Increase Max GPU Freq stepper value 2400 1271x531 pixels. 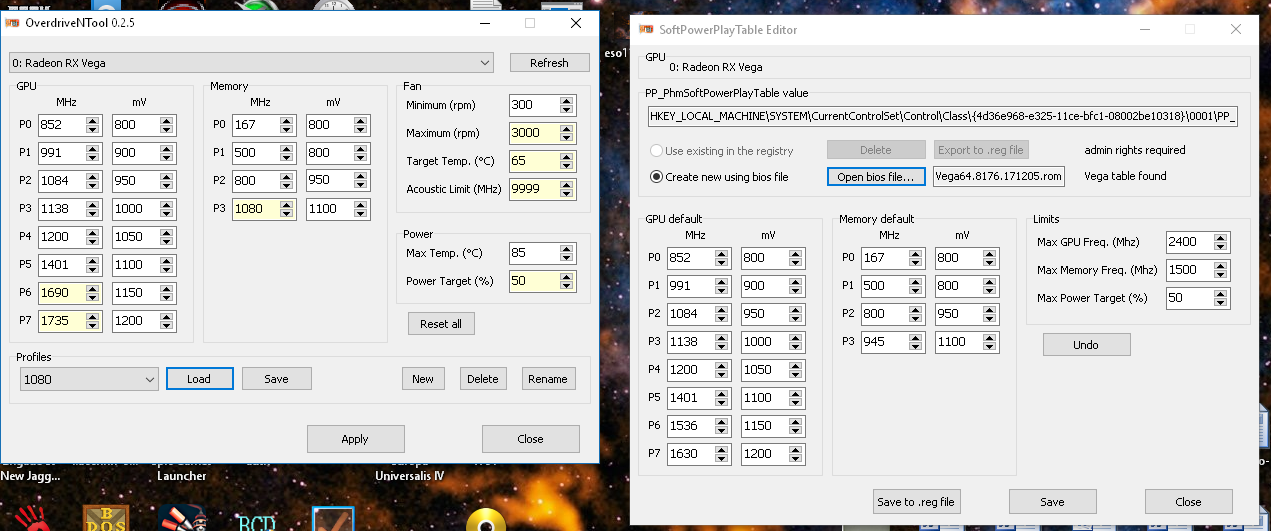pyautogui.click(x=1222, y=238)
